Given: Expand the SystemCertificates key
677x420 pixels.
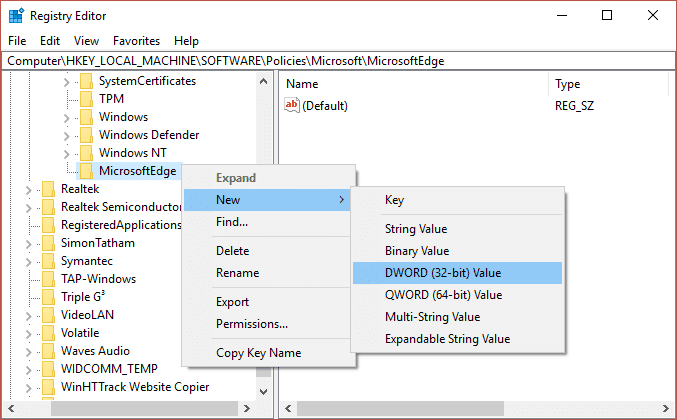Looking at the screenshot, I should coord(66,82).
